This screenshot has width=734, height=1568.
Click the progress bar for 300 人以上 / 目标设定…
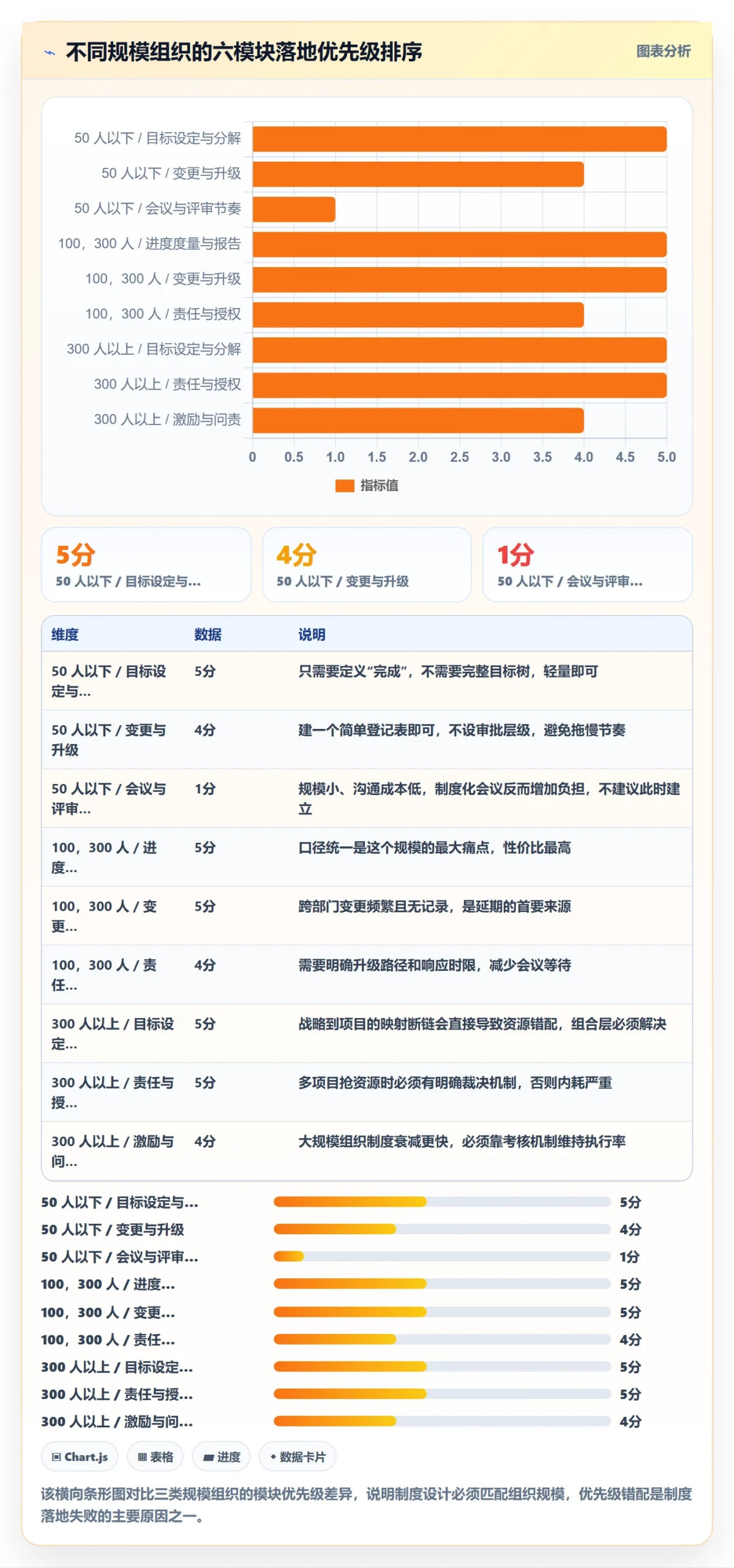[442, 1366]
